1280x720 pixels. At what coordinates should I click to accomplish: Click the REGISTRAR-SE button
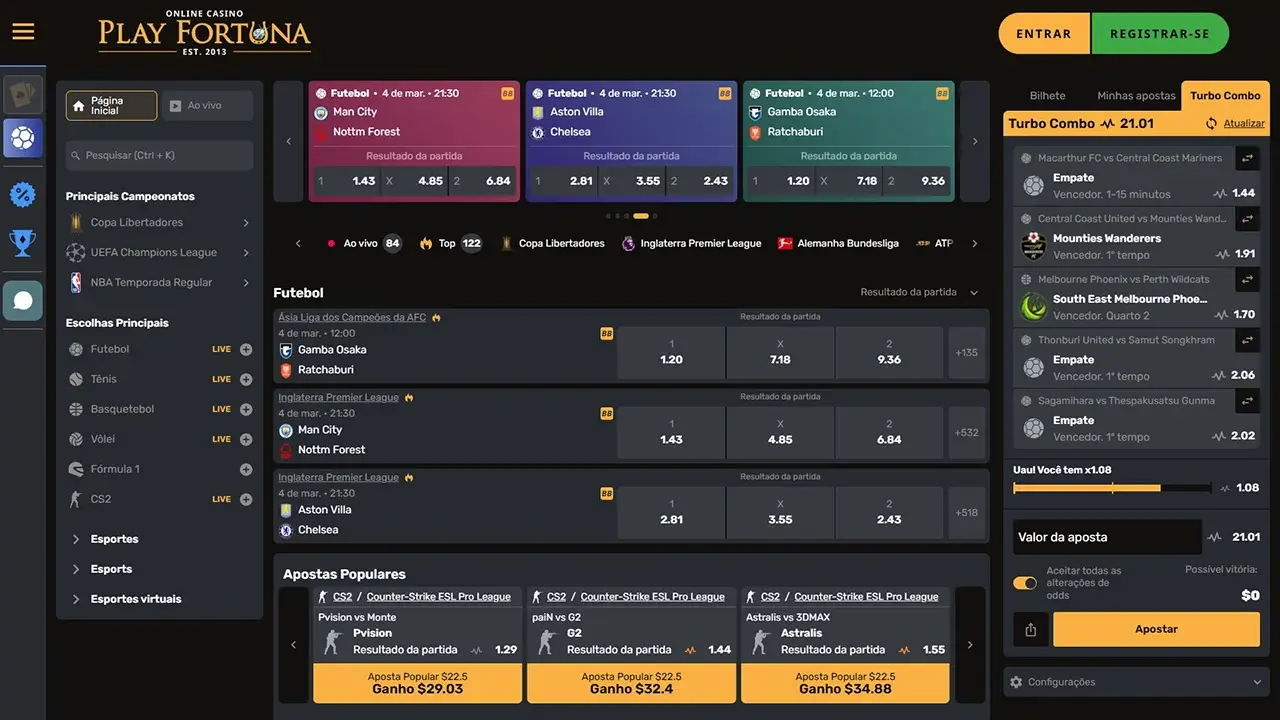point(1160,34)
